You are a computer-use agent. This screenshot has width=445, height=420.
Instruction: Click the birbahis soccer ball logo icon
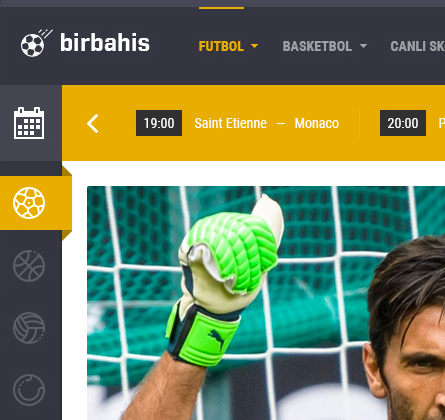tap(37, 43)
